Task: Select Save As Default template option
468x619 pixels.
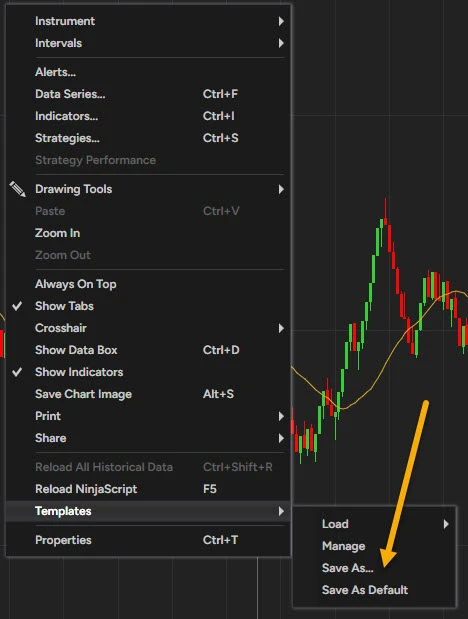Action: coord(374,590)
